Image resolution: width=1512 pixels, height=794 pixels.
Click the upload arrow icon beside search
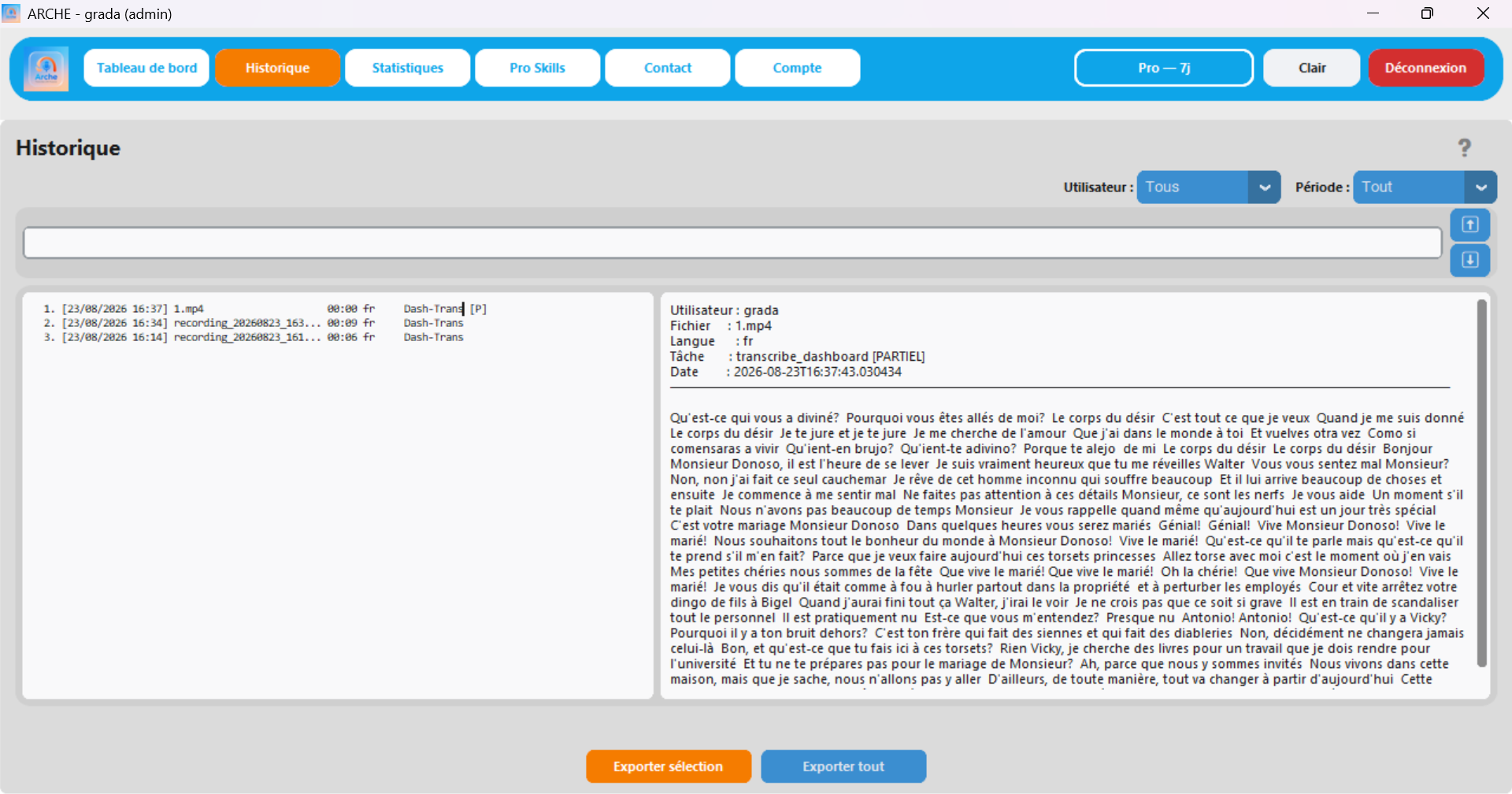point(1469,225)
